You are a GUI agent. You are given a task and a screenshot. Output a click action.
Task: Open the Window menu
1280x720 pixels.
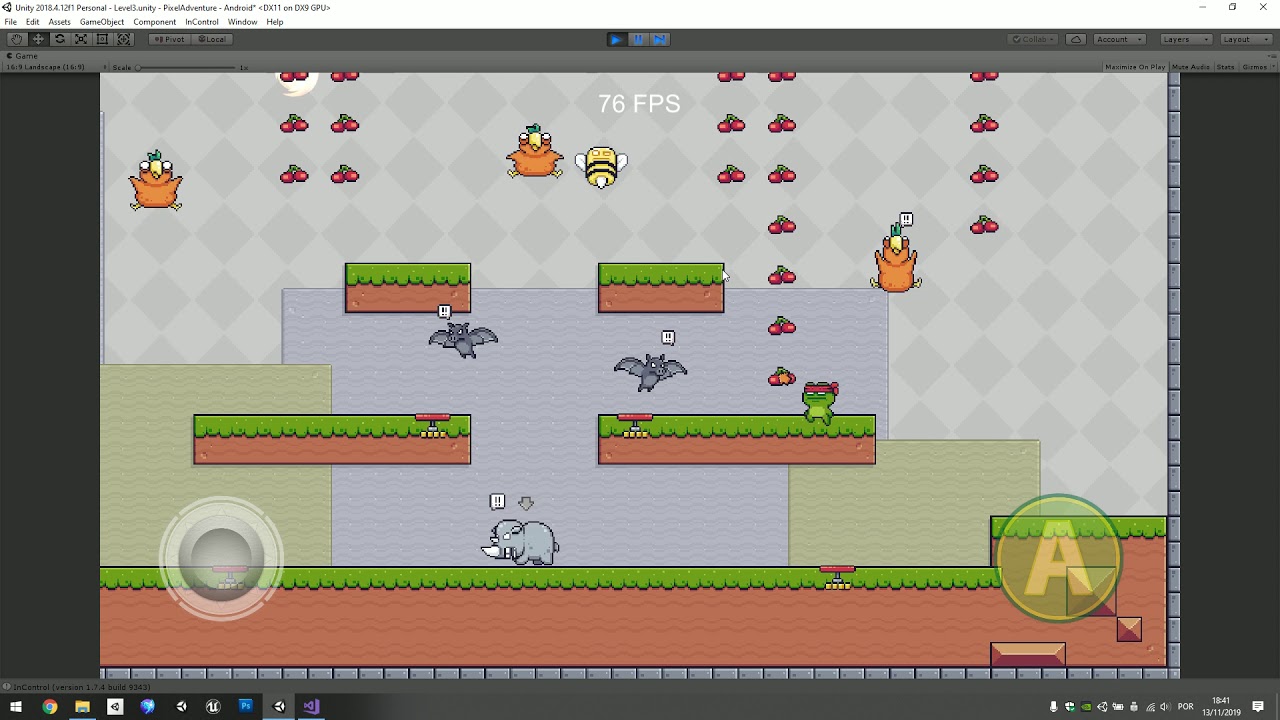click(x=242, y=22)
